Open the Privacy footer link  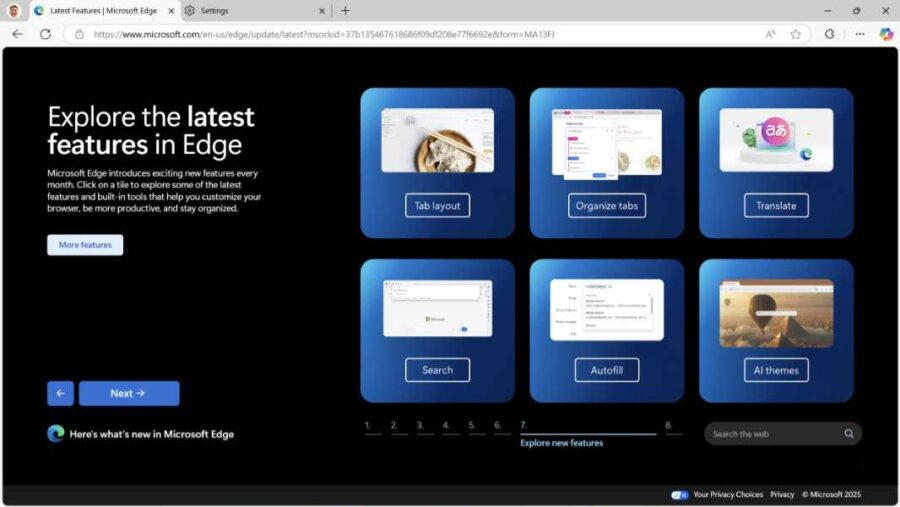(x=782, y=494)
